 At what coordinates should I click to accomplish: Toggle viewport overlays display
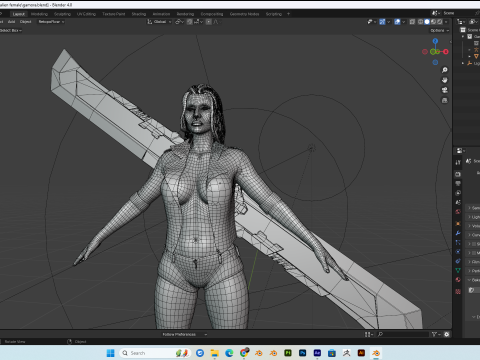click(397, 22)
